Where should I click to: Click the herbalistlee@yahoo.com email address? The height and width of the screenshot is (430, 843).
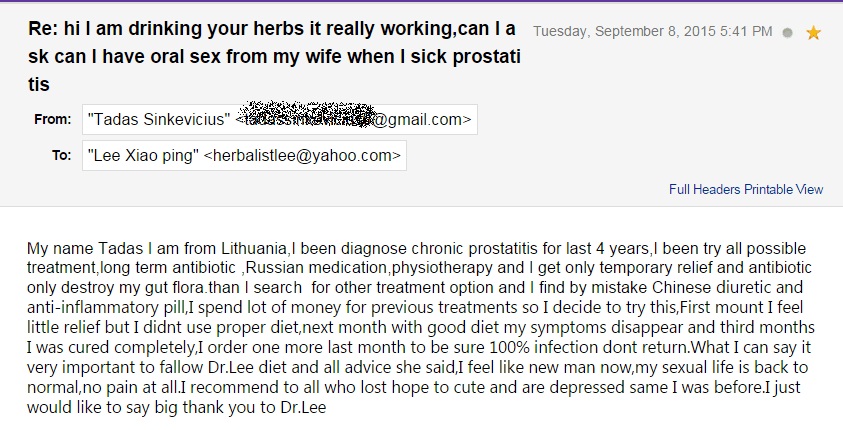click(x=303, y=155)
